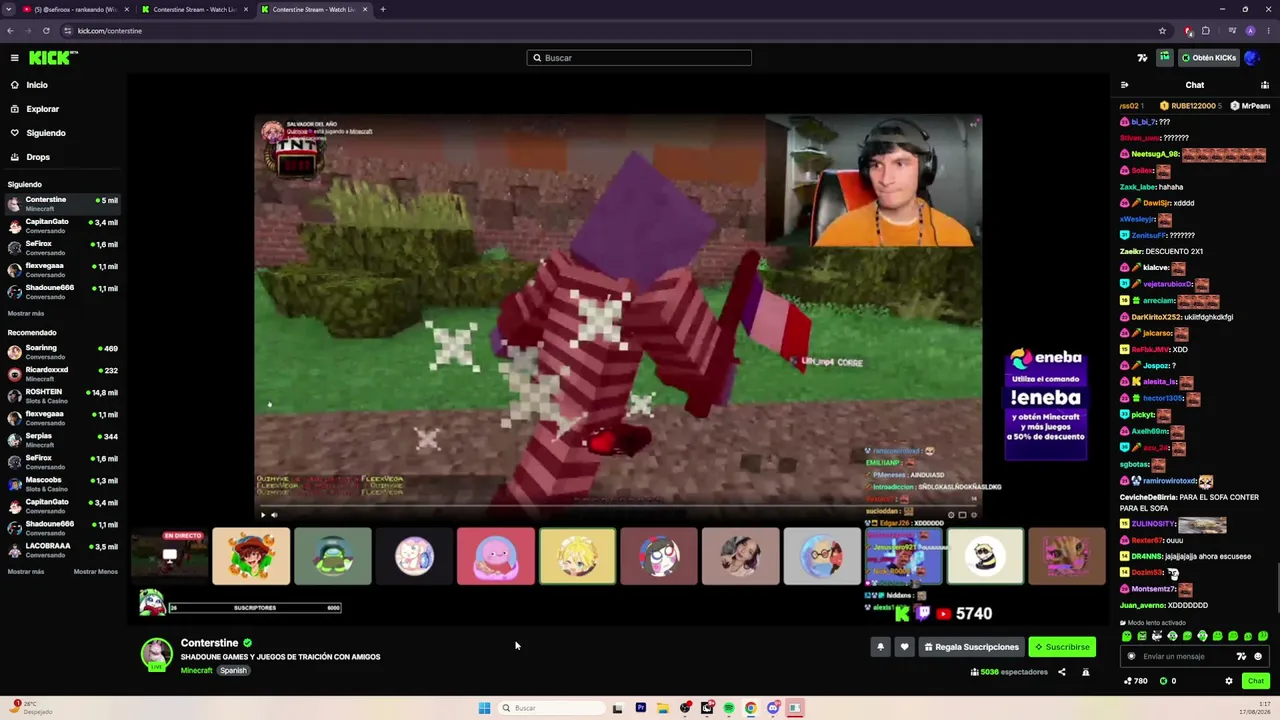This screenshot has width=1280, height=720.
Task: Click the Spanish language tag
Action: 233,671
